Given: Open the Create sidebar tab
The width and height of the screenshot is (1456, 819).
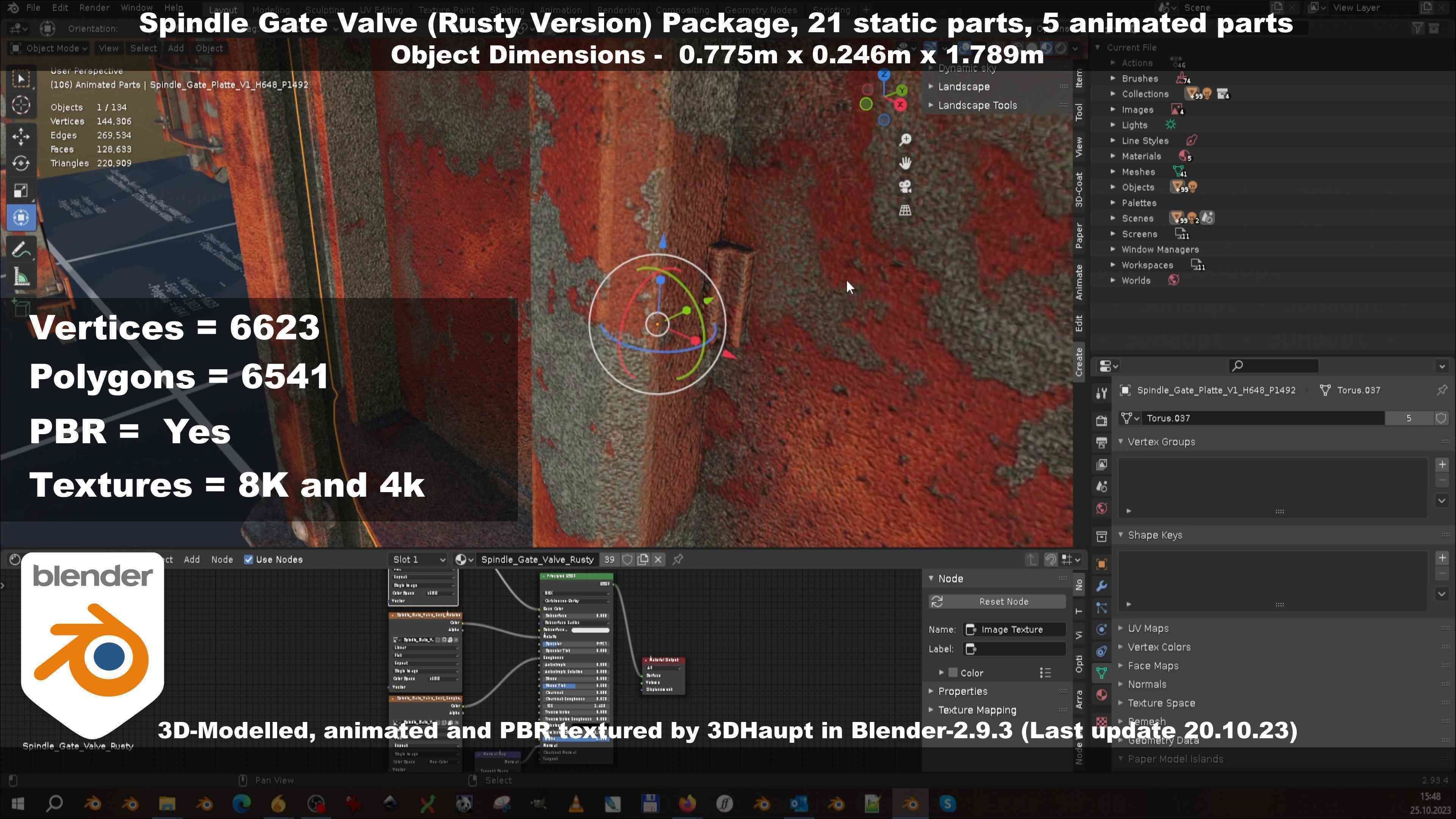Looking at the screenshot, I should click(1079, 362).
